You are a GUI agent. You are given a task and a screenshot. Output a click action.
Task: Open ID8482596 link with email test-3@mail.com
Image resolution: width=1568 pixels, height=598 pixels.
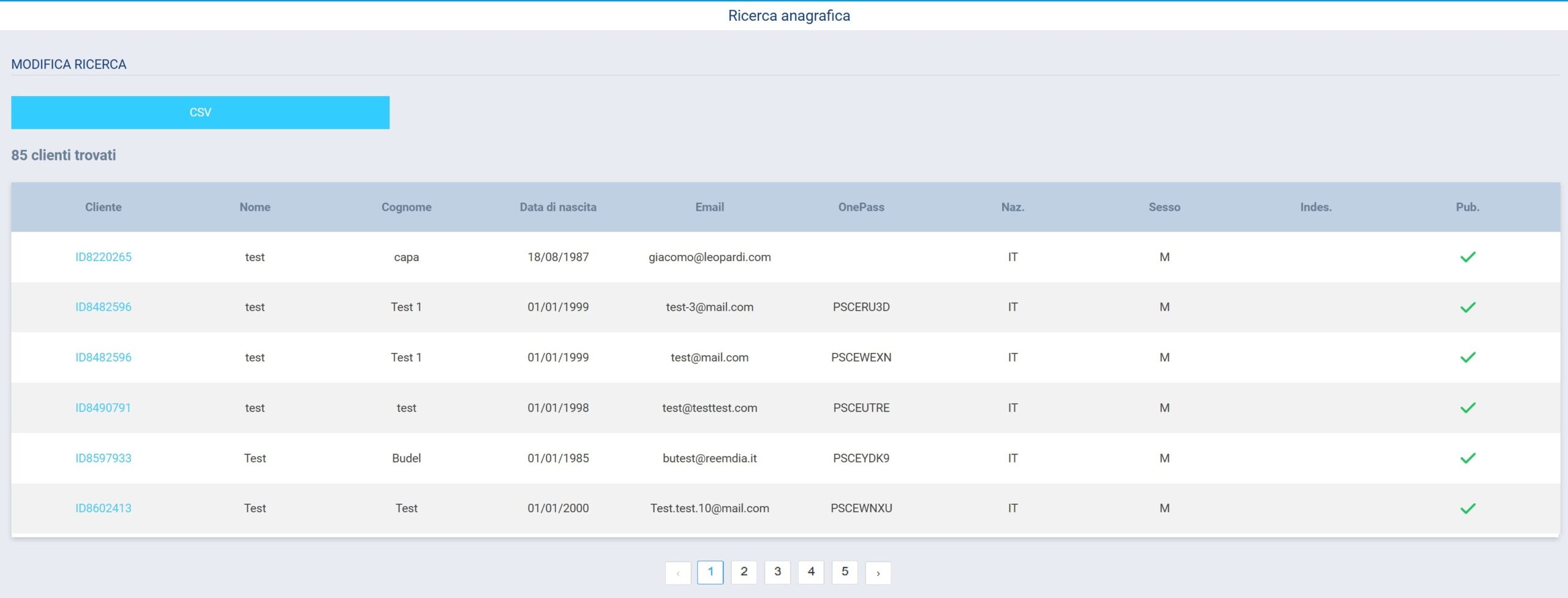(103, 308)
